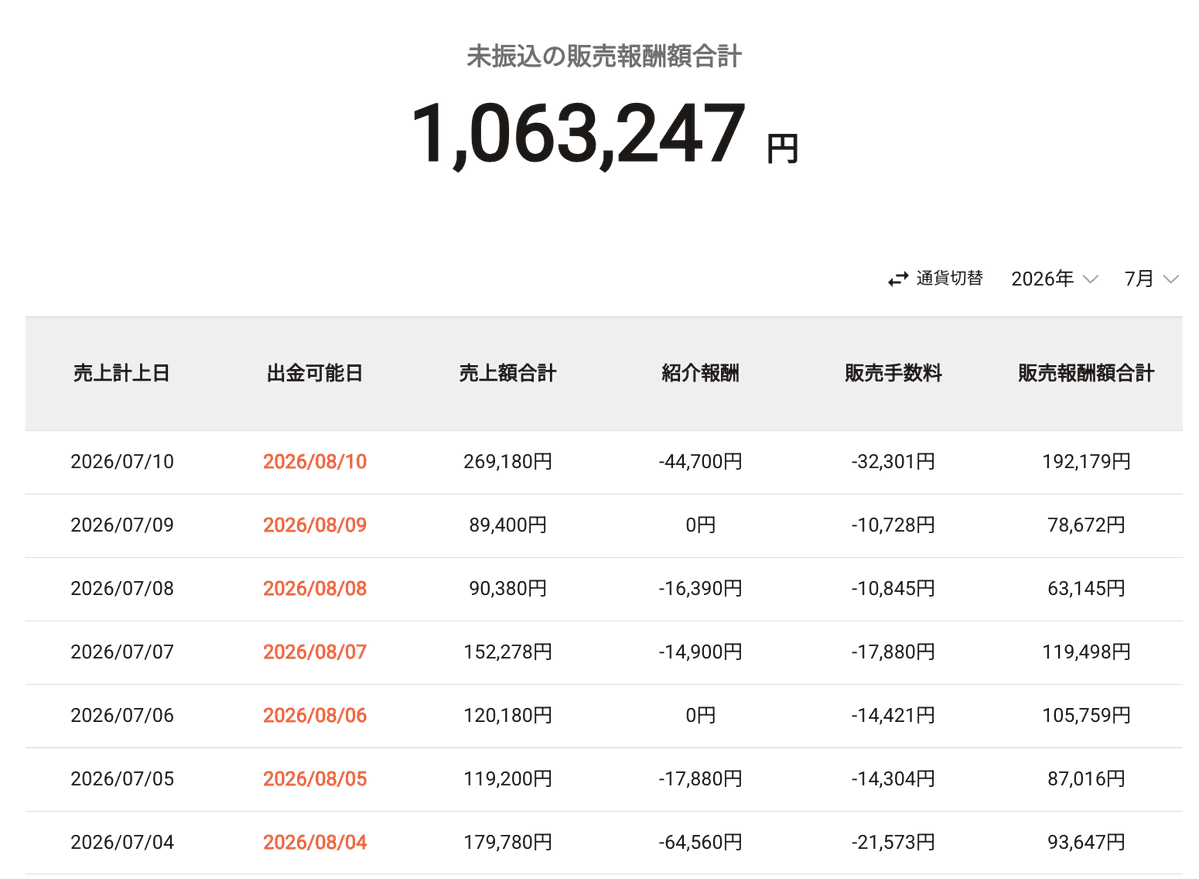The image size is (1199, 879).
Task: Click the 105,759円 reward total cell
Action: pos(1086,715)
